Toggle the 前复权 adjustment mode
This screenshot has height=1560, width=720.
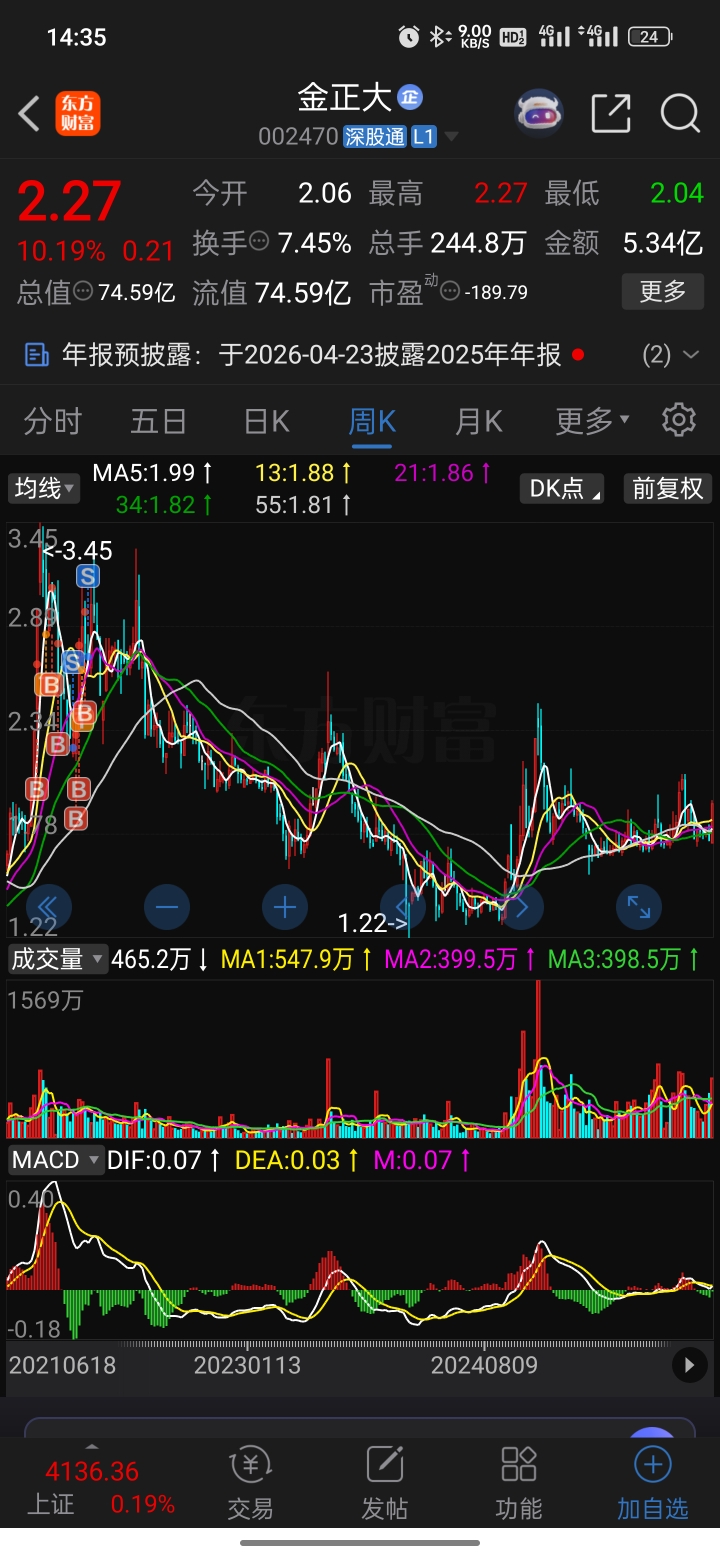tap(668, 488)
